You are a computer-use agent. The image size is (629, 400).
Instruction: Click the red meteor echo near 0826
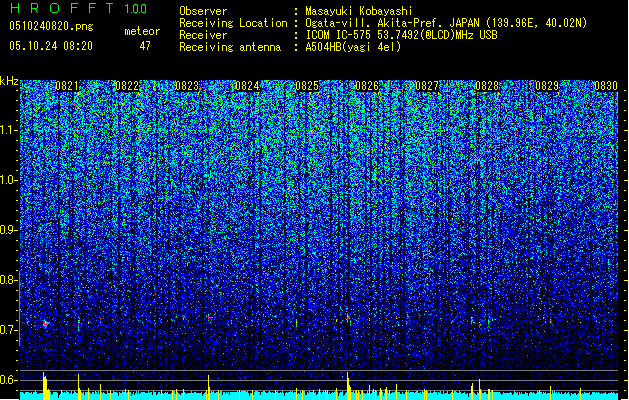tap(348, 317)
